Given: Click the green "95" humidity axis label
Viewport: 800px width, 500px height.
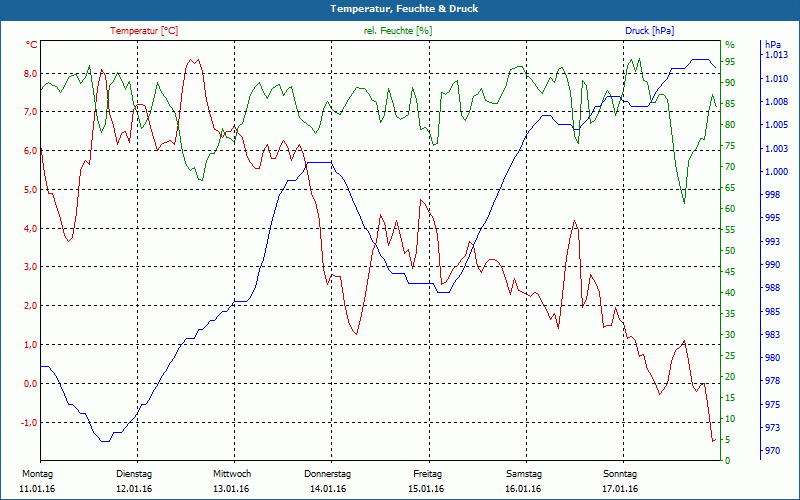Looking at the screenshot, I should pos(730,62).
